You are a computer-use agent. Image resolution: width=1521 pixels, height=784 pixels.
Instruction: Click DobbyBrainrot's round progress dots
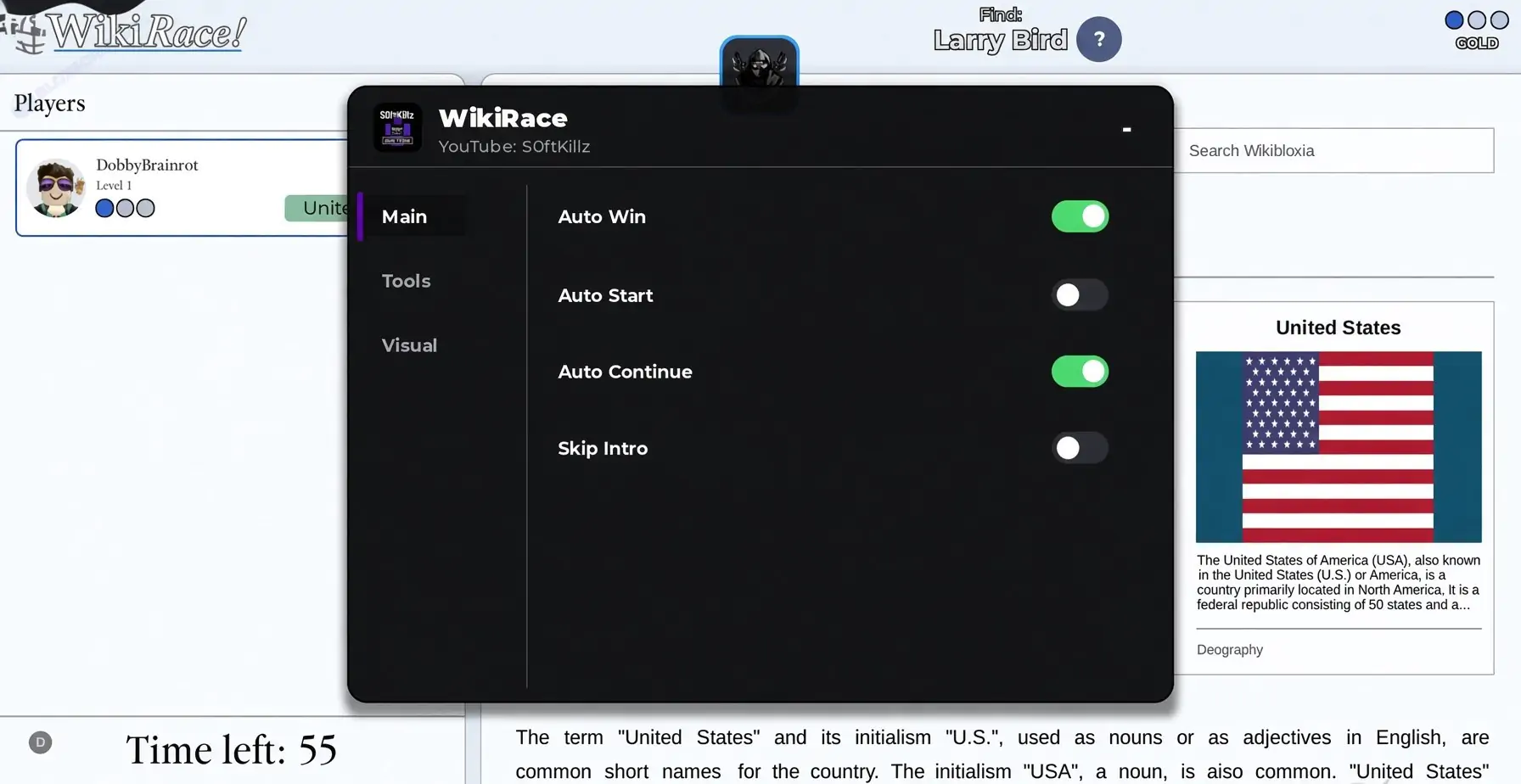(x=125, y=208)
